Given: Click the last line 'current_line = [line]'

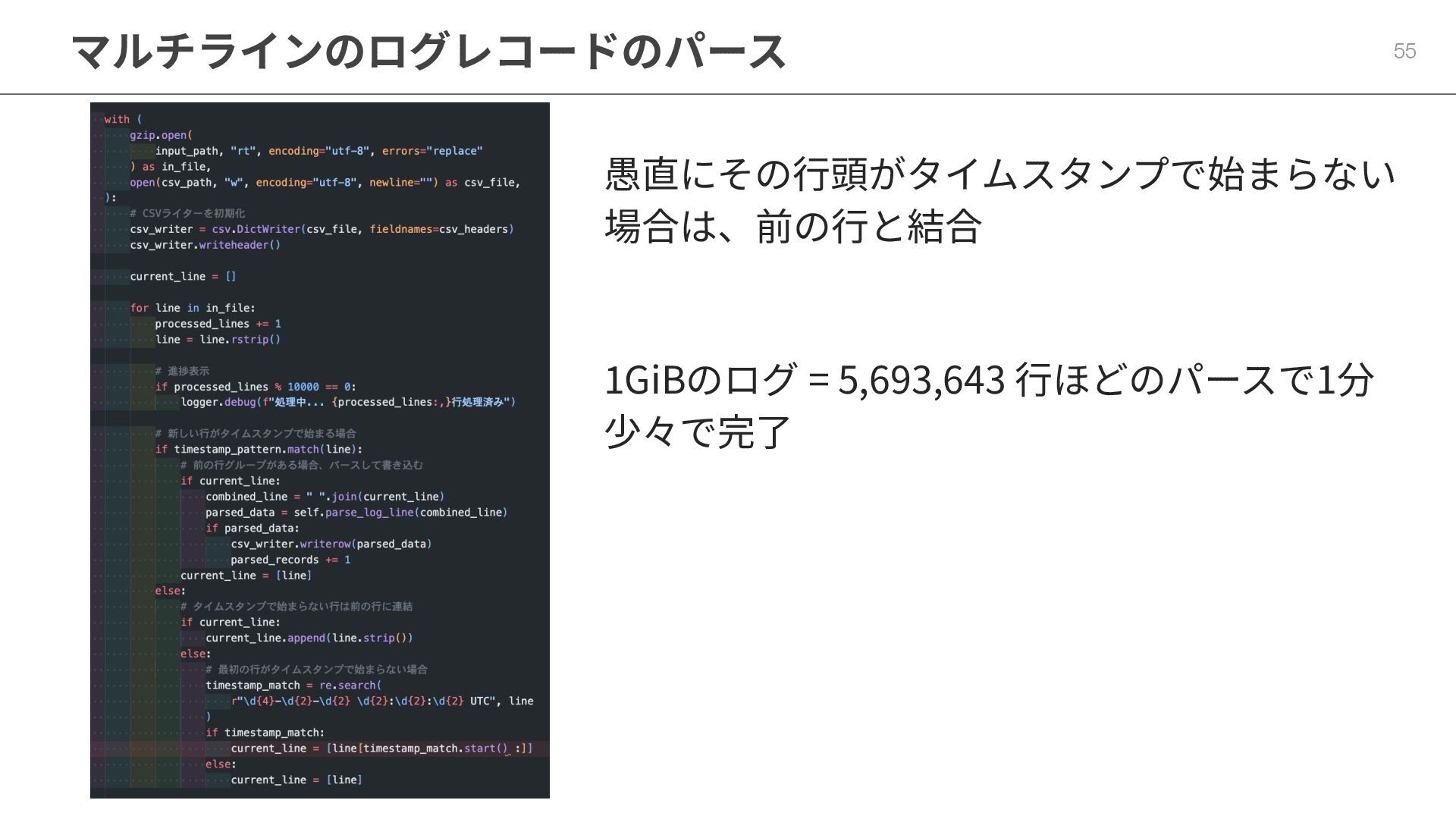Looking at the screenshot, I should coord(296,780).
